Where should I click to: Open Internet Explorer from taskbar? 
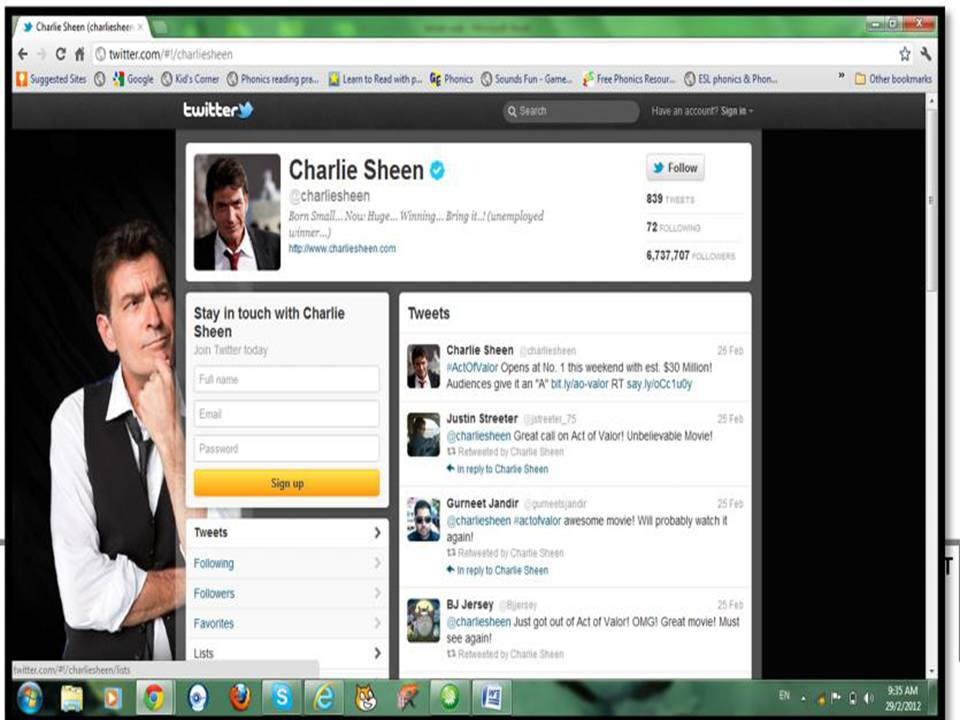pos(323,698)
